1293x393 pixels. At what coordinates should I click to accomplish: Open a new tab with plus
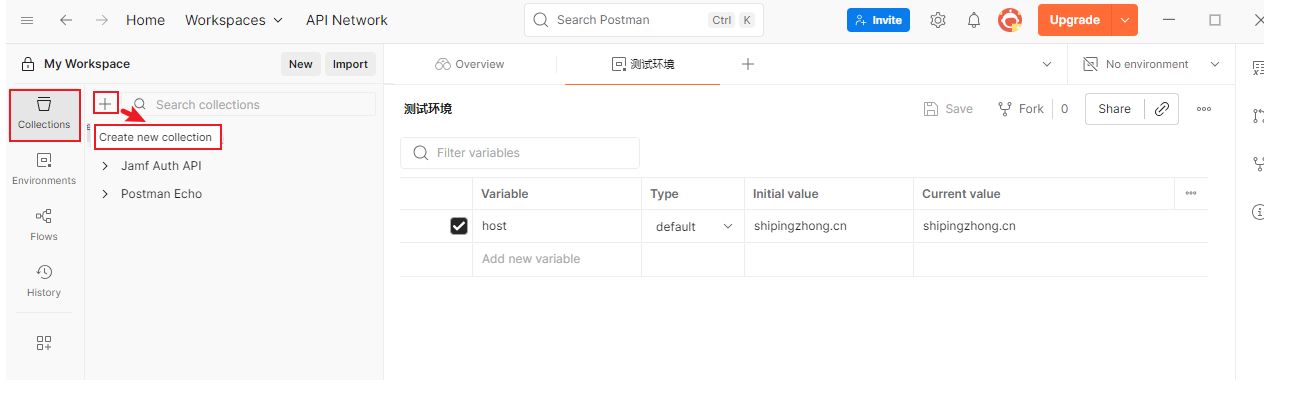[748, 64]
